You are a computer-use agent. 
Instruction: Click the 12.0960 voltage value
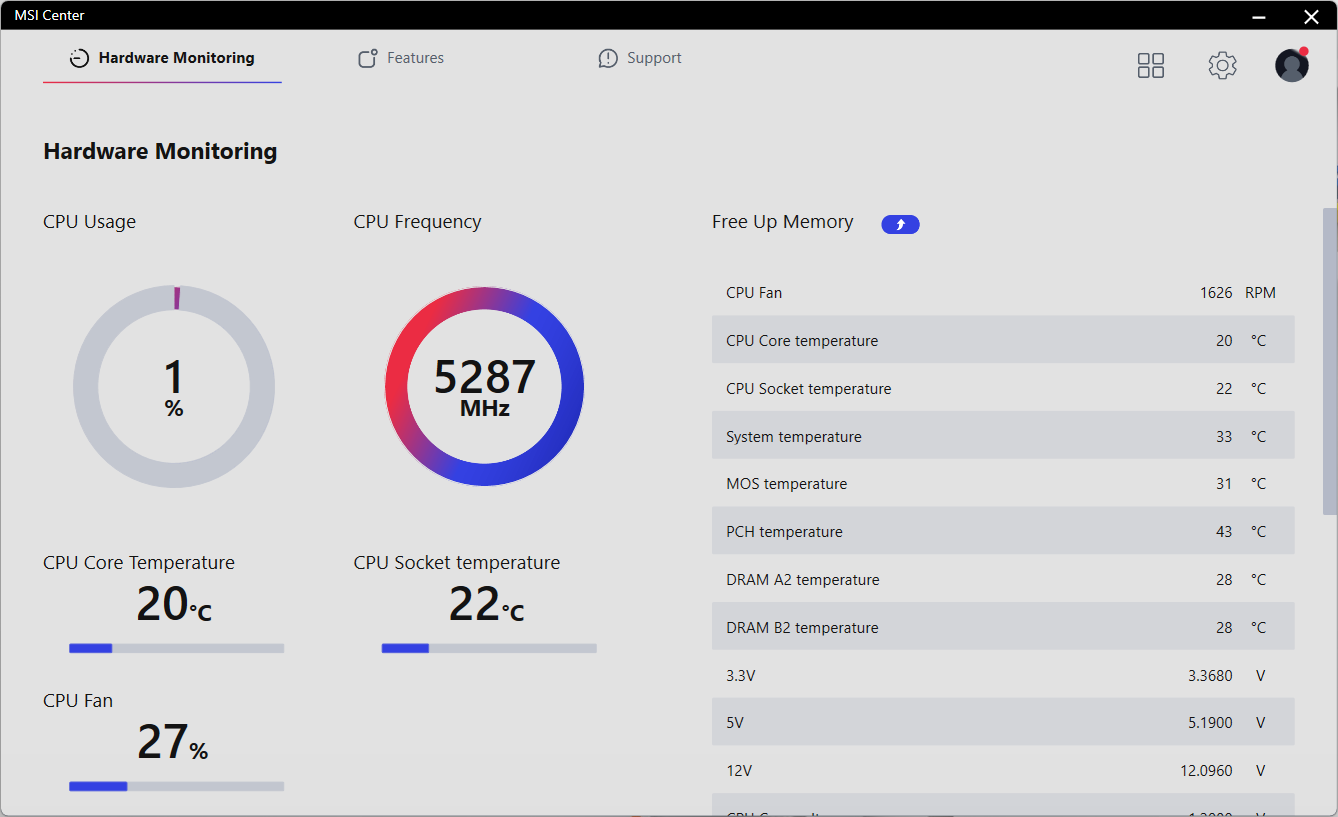coord(1206,771)
